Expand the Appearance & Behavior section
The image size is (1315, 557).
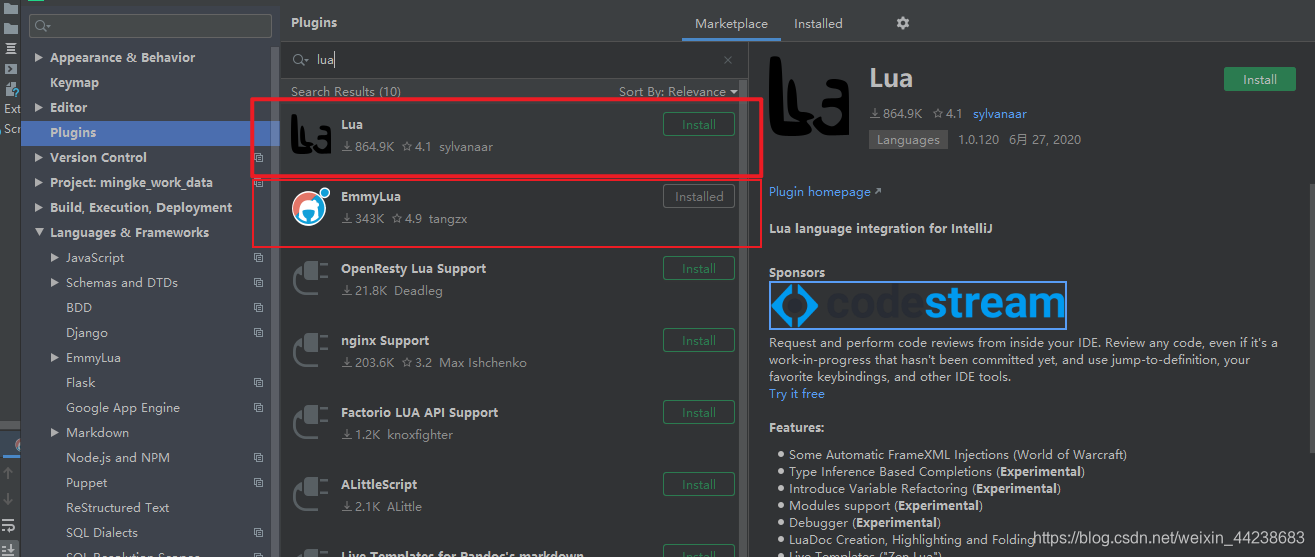[38, 58]
